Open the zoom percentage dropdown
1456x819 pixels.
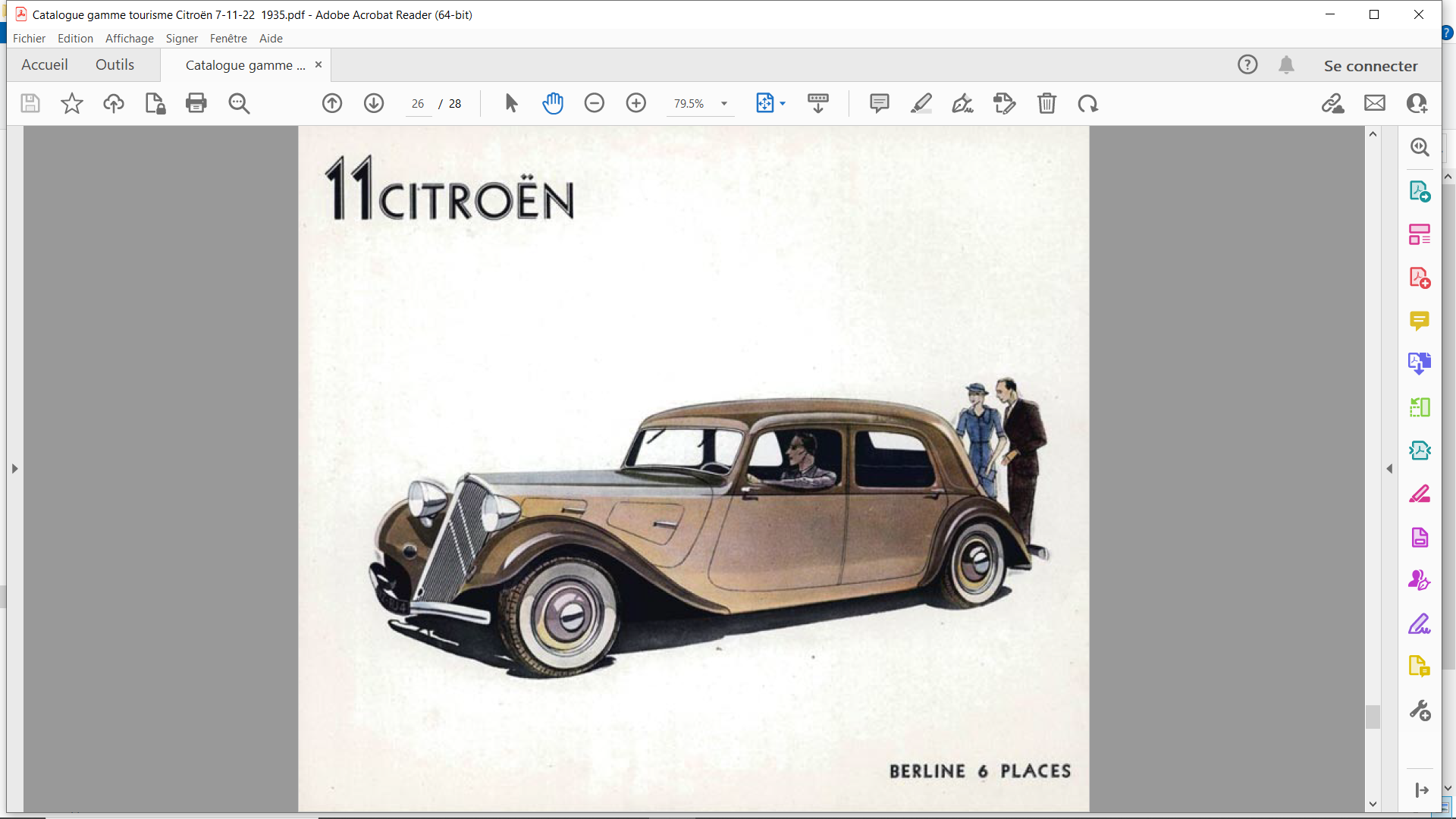pos(724,104)
